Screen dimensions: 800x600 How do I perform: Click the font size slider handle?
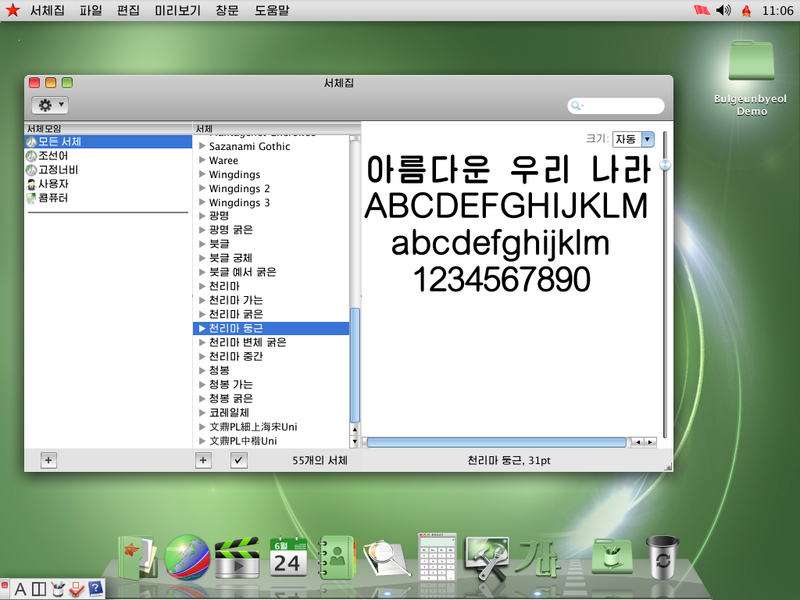tap(665, 165)
